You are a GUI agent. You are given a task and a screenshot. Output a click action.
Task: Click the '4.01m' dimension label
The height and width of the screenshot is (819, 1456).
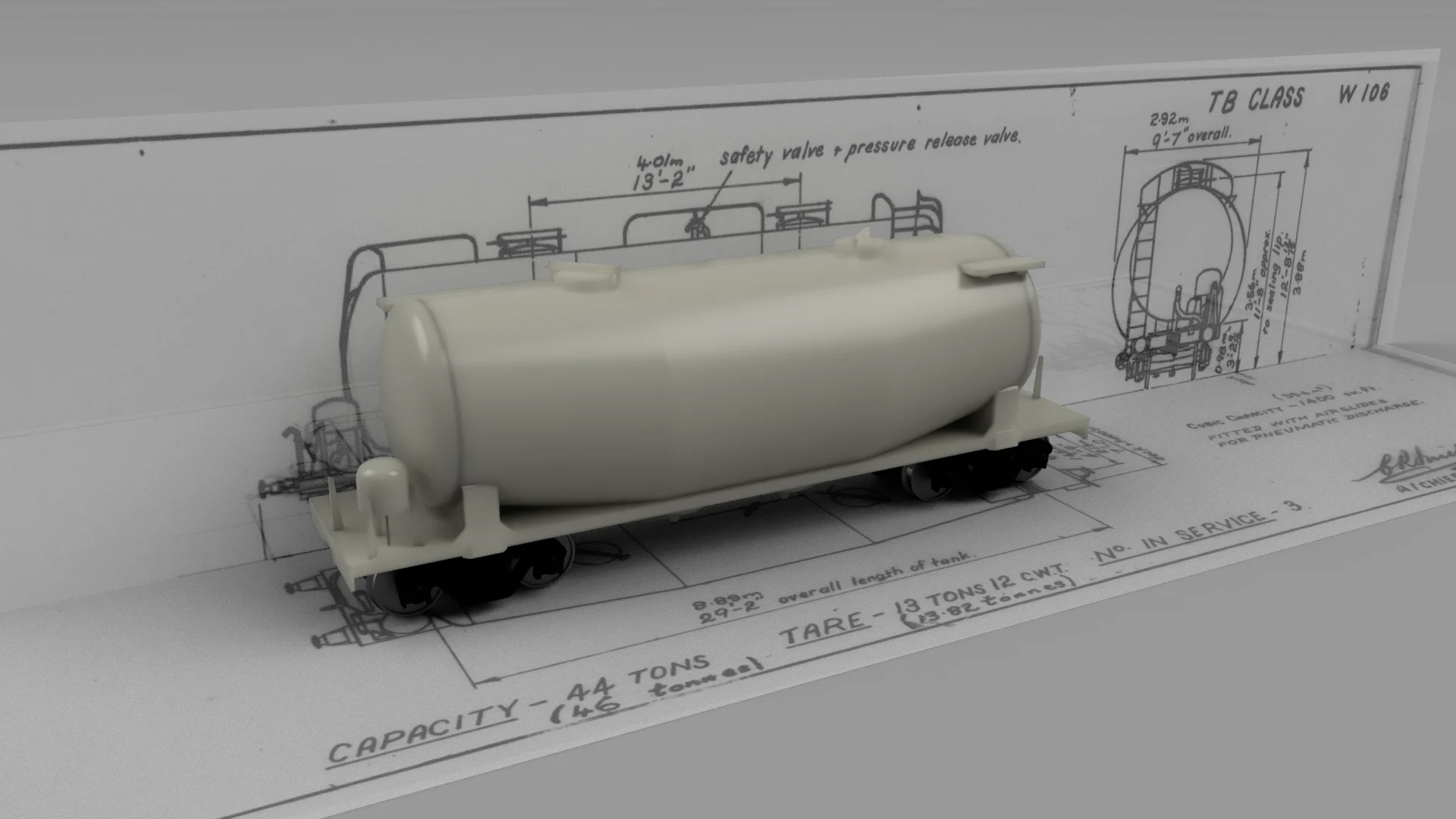tap(660, 162)
